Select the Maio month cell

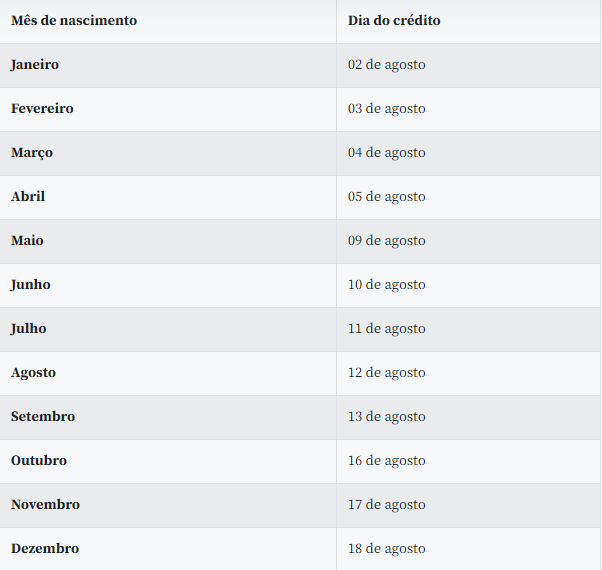(x=27, y=241)
